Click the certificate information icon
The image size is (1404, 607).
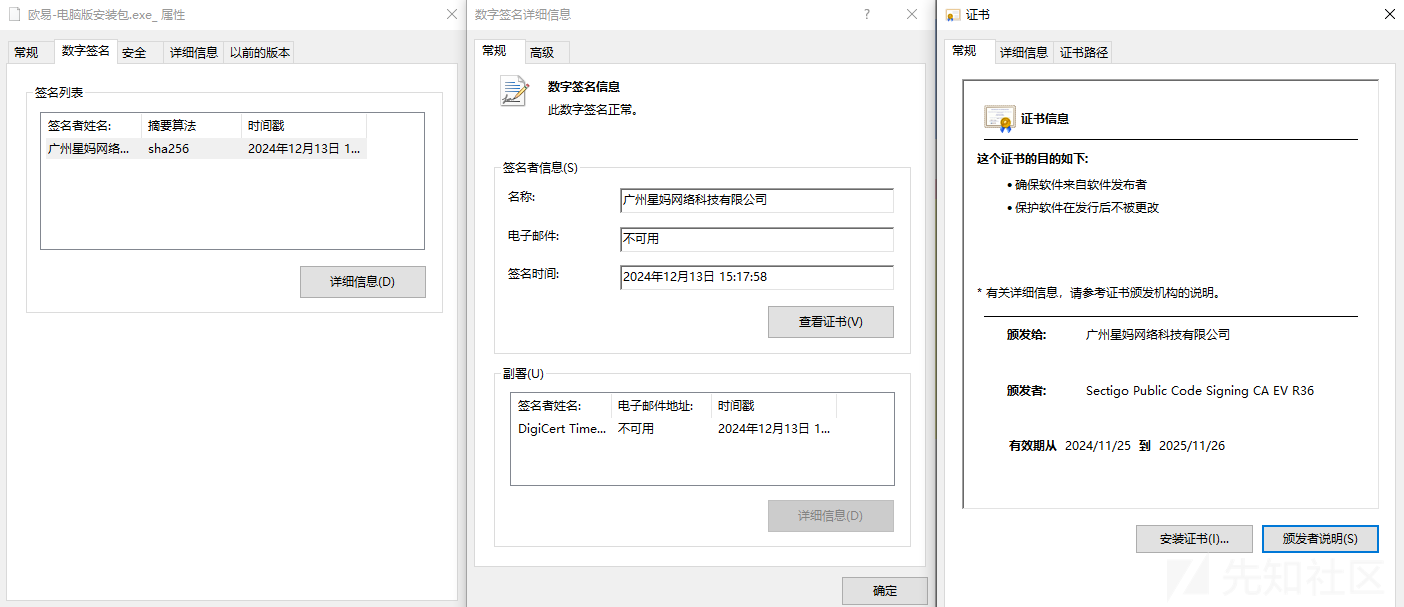1000,118
